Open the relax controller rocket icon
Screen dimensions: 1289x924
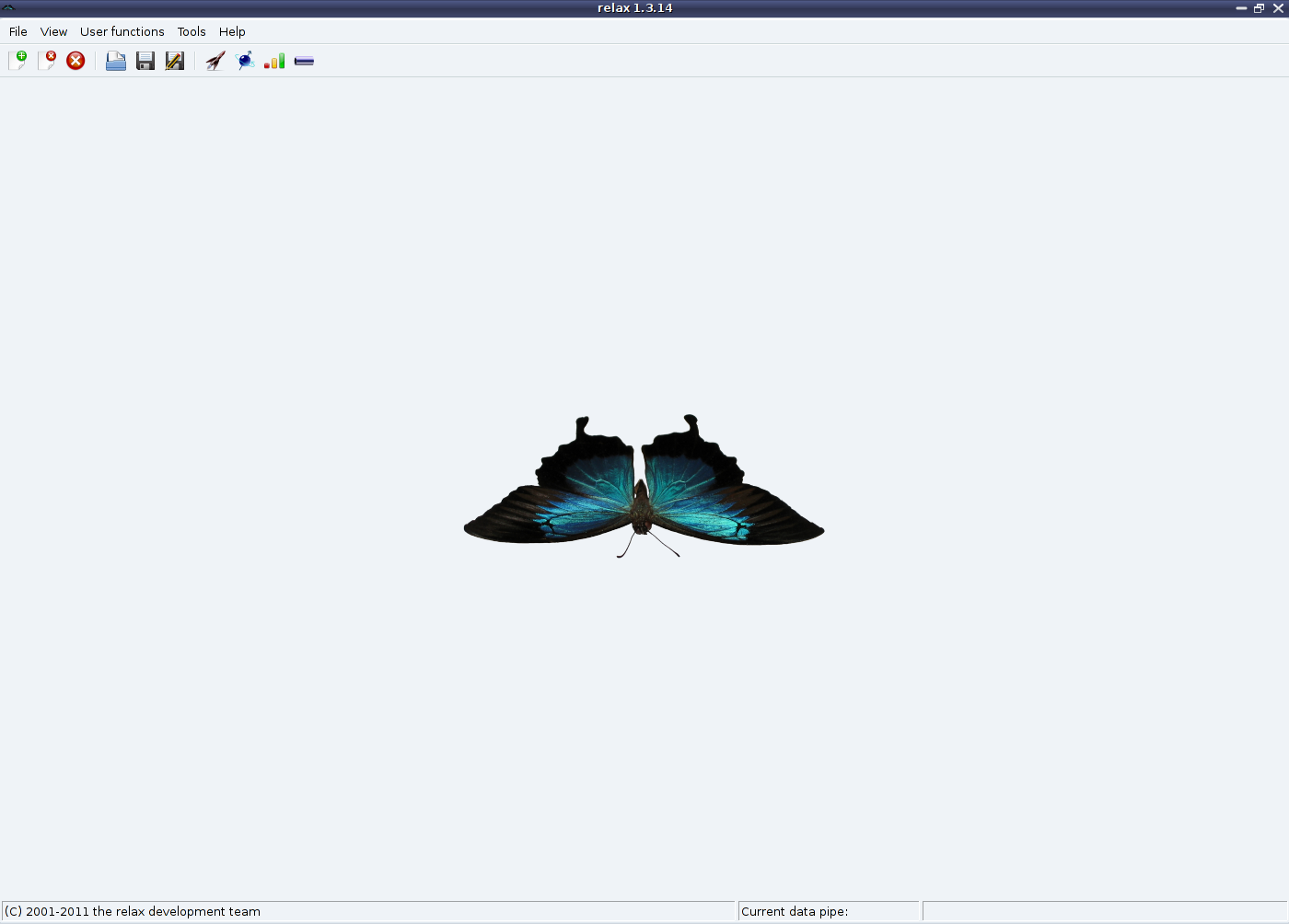[x=215, y=61]
